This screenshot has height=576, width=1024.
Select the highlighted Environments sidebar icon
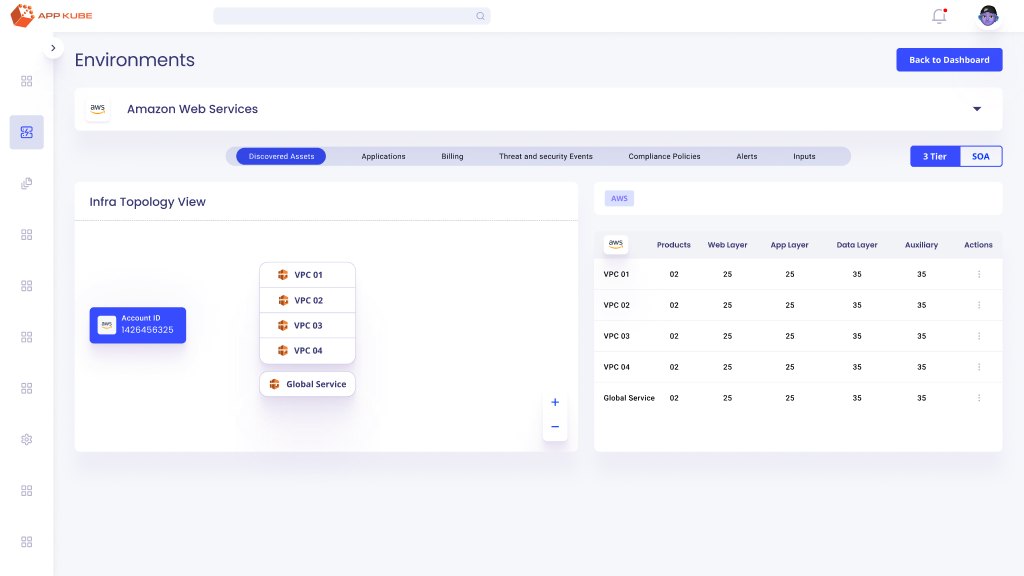click(x=27, y=132)
